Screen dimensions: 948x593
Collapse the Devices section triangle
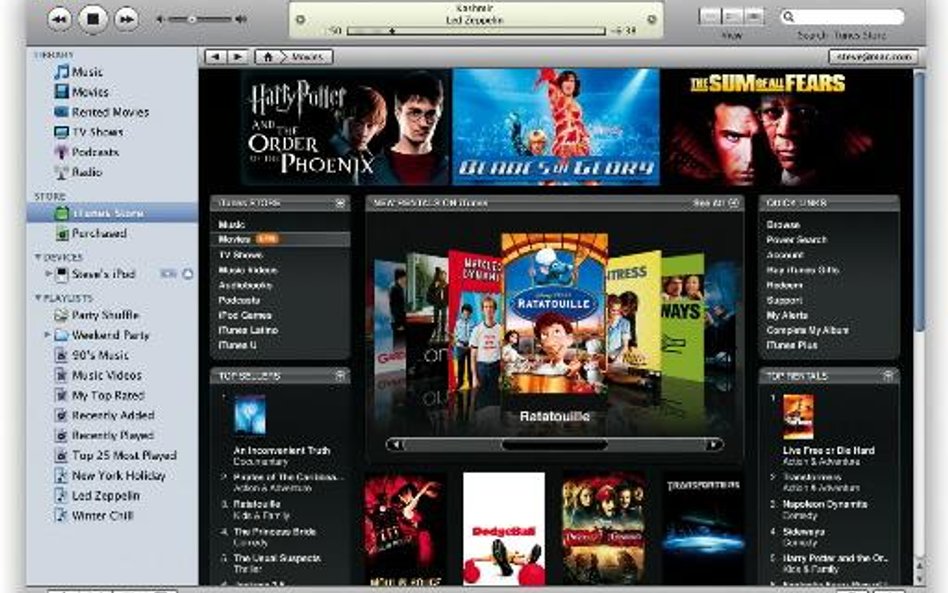click(x=38, y=257)
